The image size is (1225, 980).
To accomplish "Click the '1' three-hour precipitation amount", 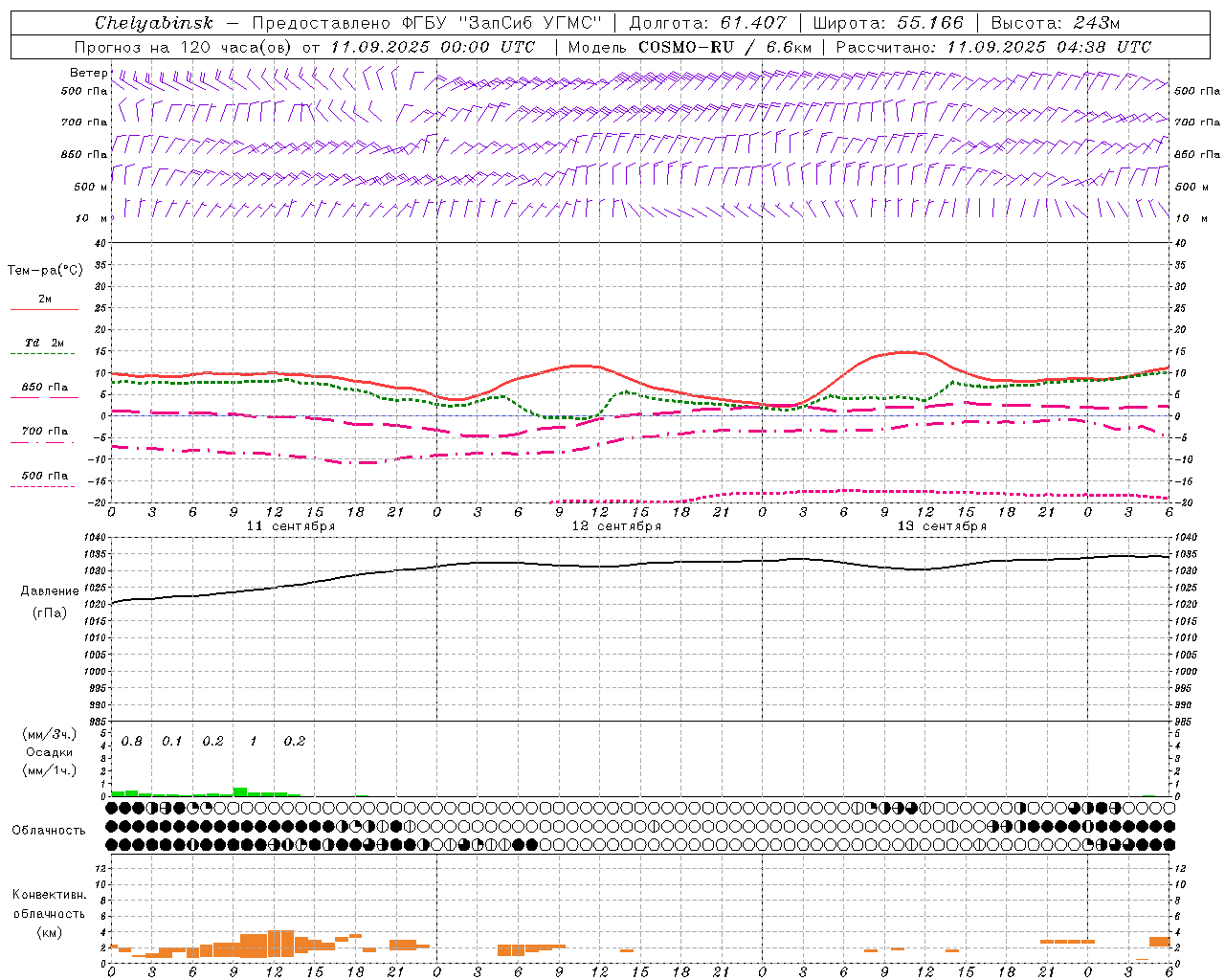I will tap(254, 742).
